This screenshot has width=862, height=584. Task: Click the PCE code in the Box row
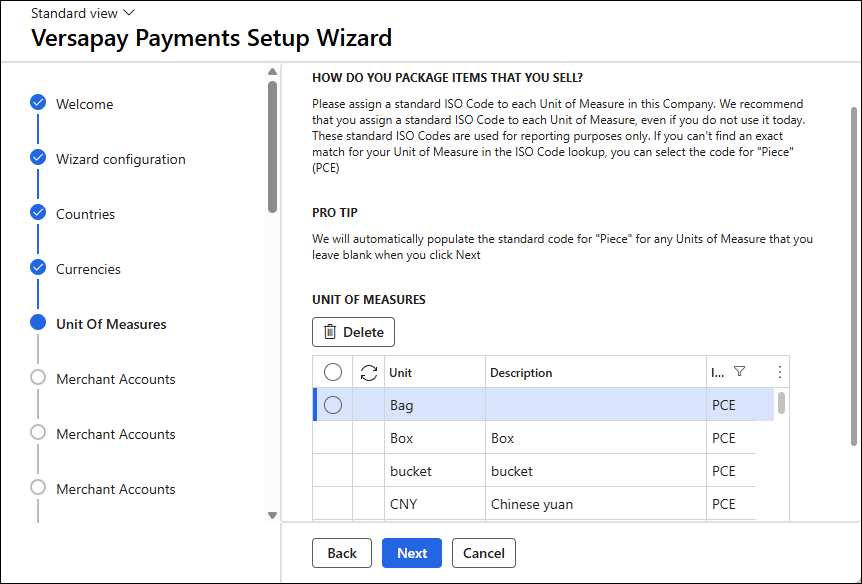click(x=723, y=438)
